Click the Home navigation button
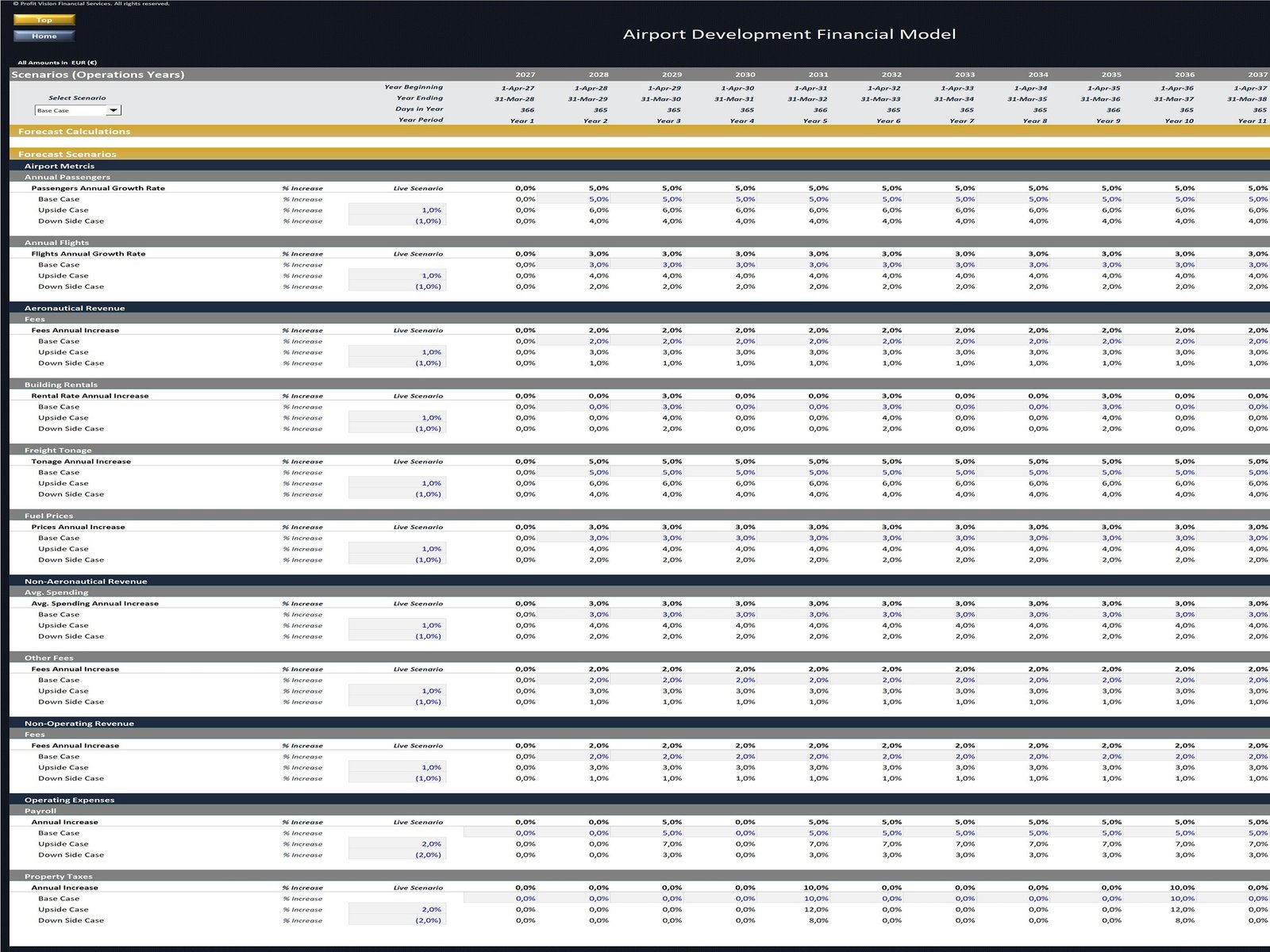The width and height of the screenshot is (1270, 952). pyautogui.click(x=44, y=36)
